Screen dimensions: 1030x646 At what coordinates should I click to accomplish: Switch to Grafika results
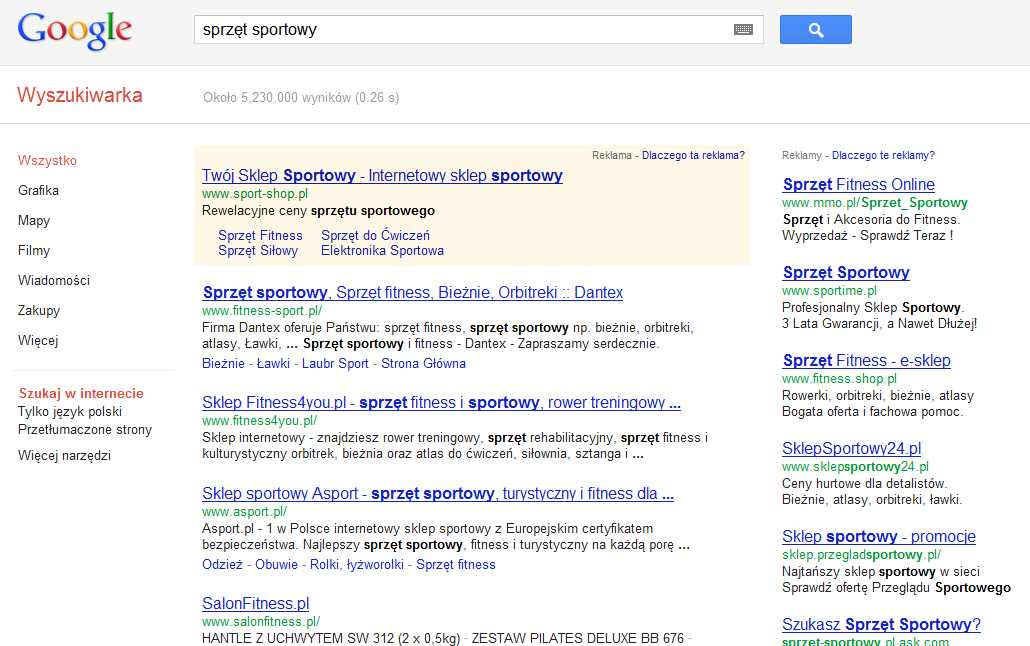click(38, 191)
